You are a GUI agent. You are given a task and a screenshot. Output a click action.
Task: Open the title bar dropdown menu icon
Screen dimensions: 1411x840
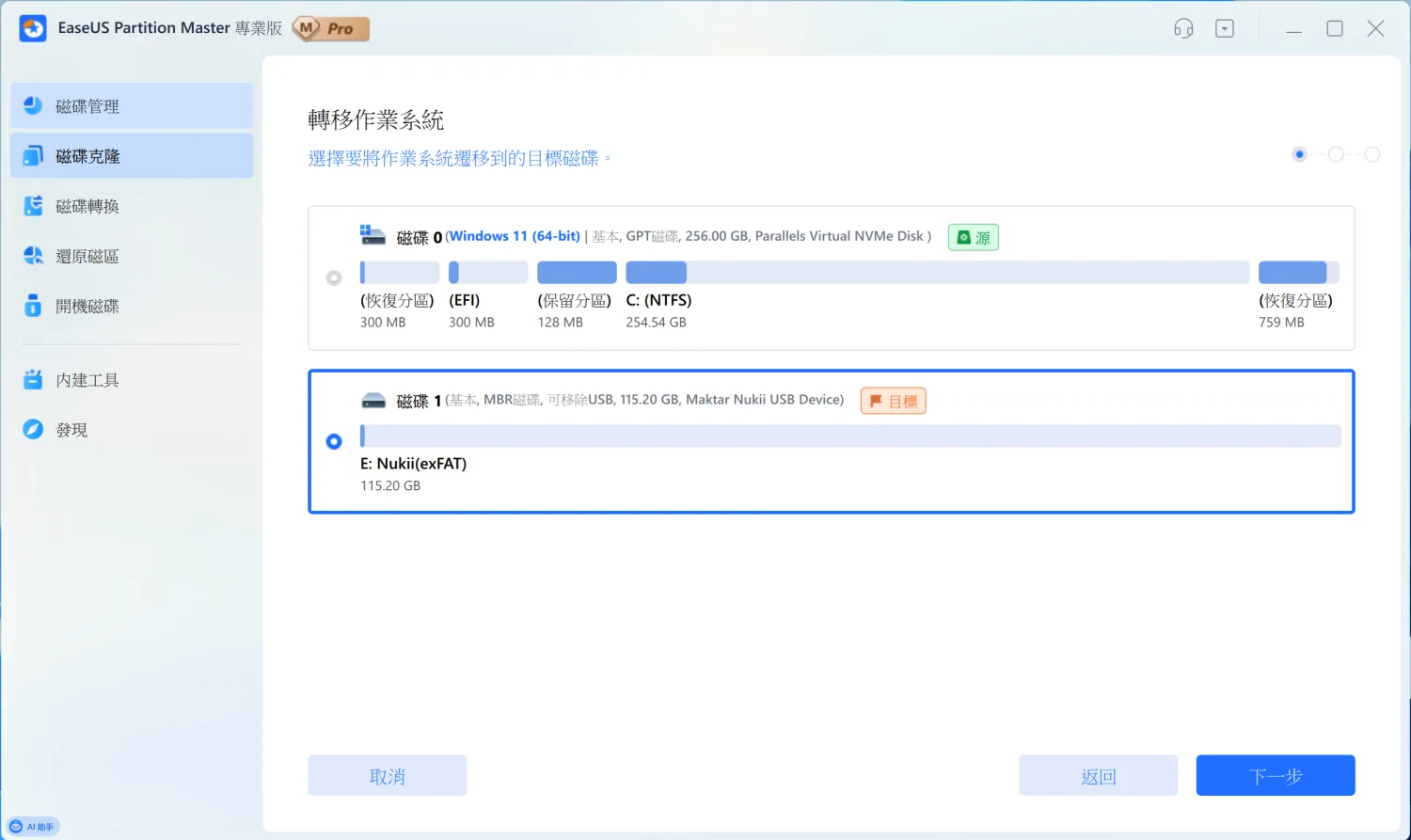[1225, 28]
